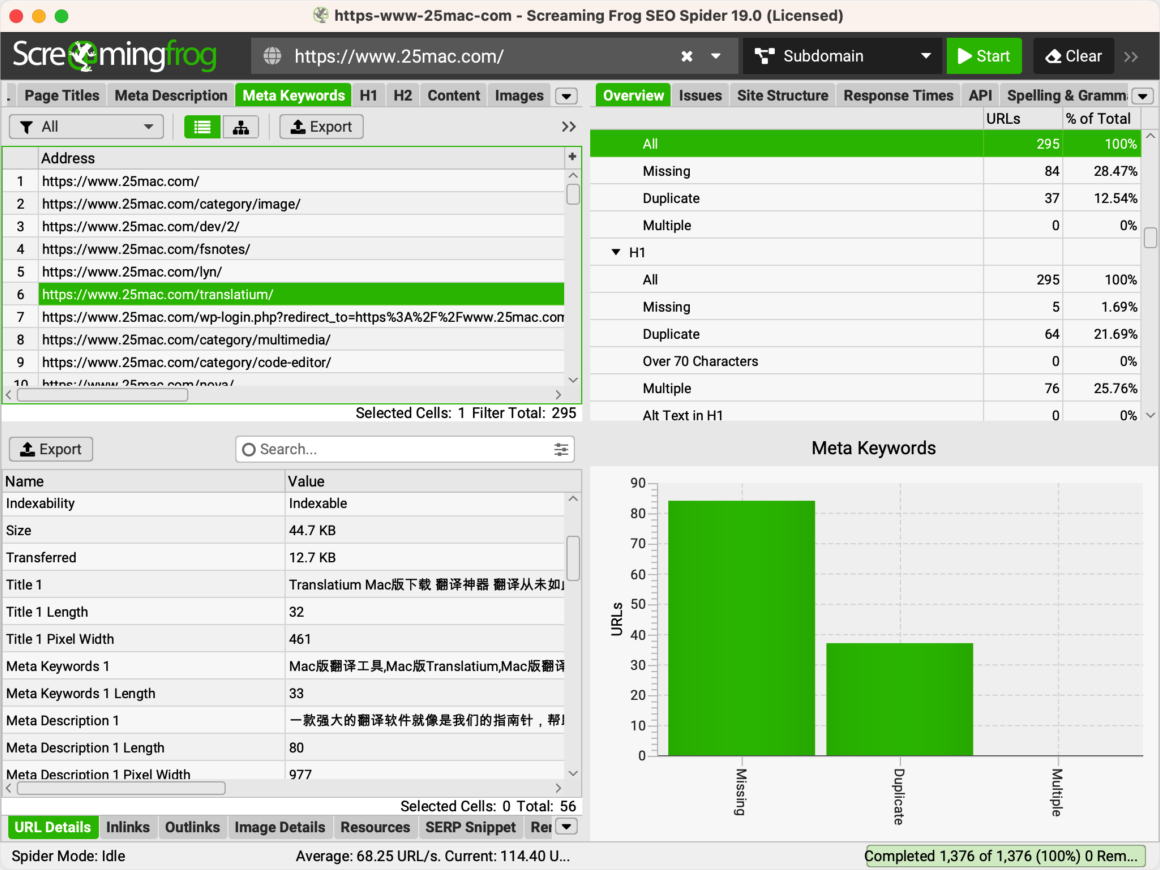Viewport: 1160px width, 870px height.
Task: Open the Subdomain crawl mode dropdown
Action: 842,56
